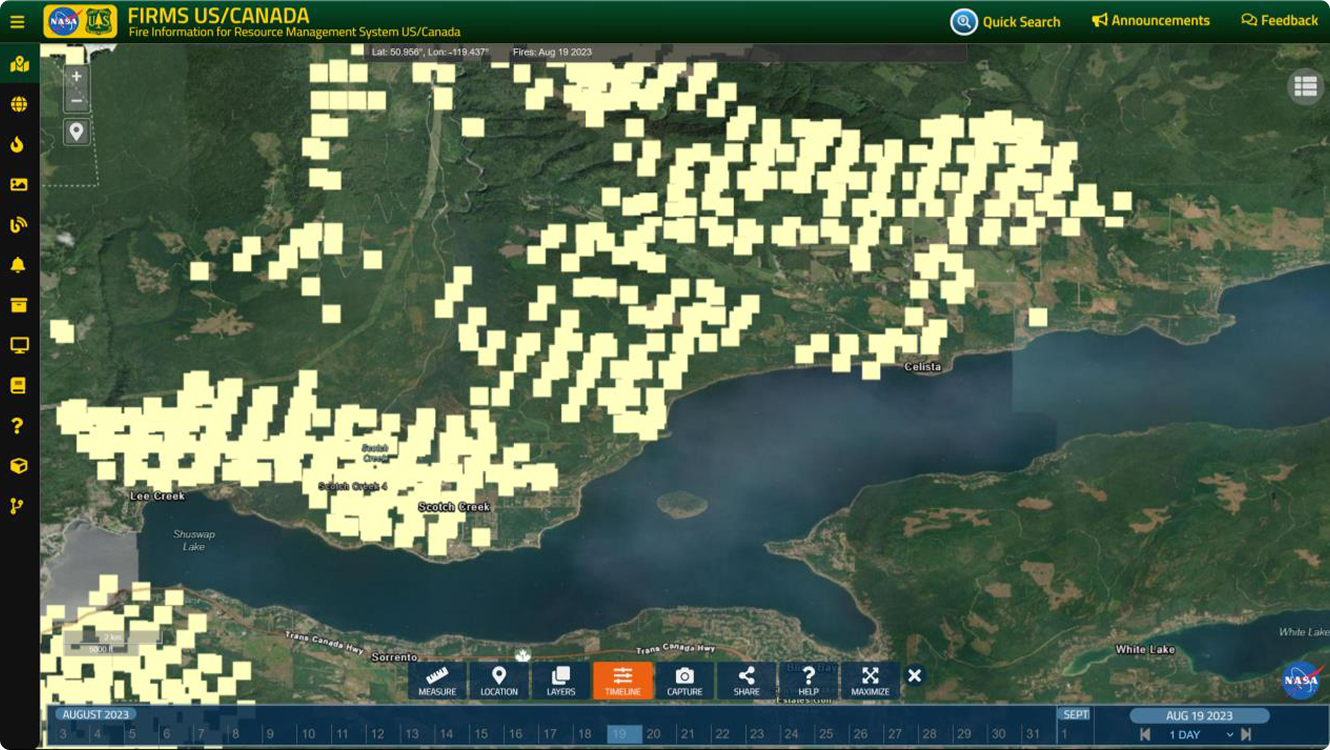The image size is (1330, 750).
Task: Open the Share tool
Action: pos(747,680)
